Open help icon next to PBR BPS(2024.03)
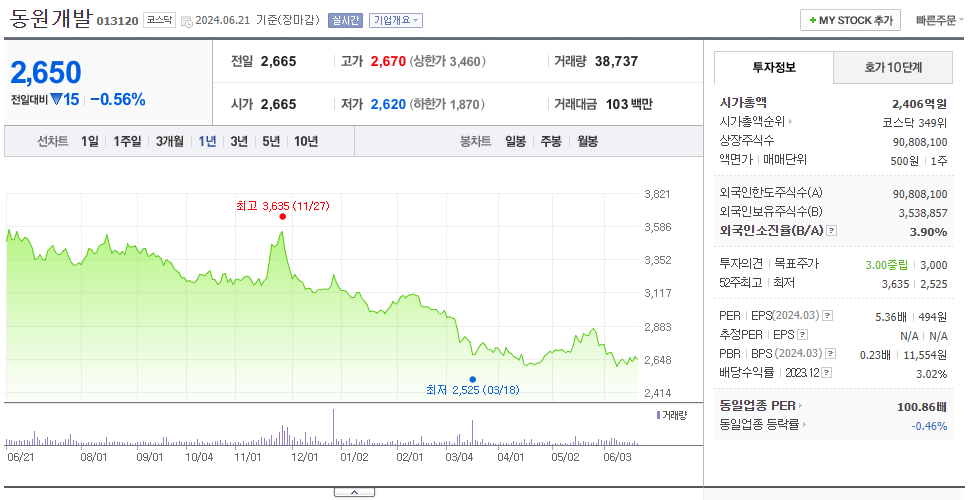The height and width of the screenshot is (500, 968). (831, 354)
